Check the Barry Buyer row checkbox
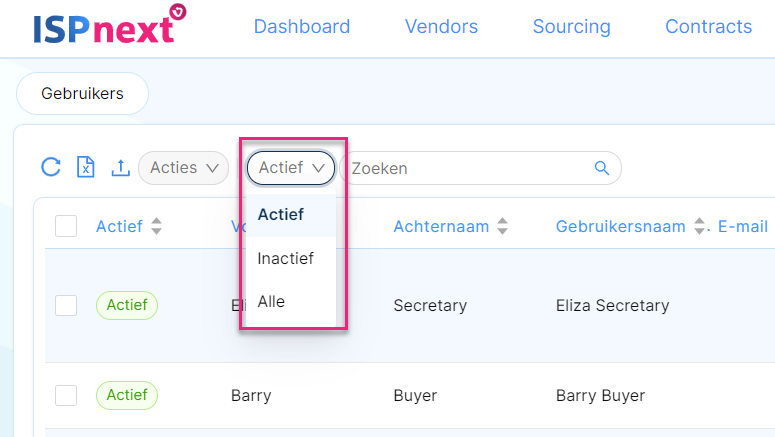 pyautogui.click(x=66, y=395)
